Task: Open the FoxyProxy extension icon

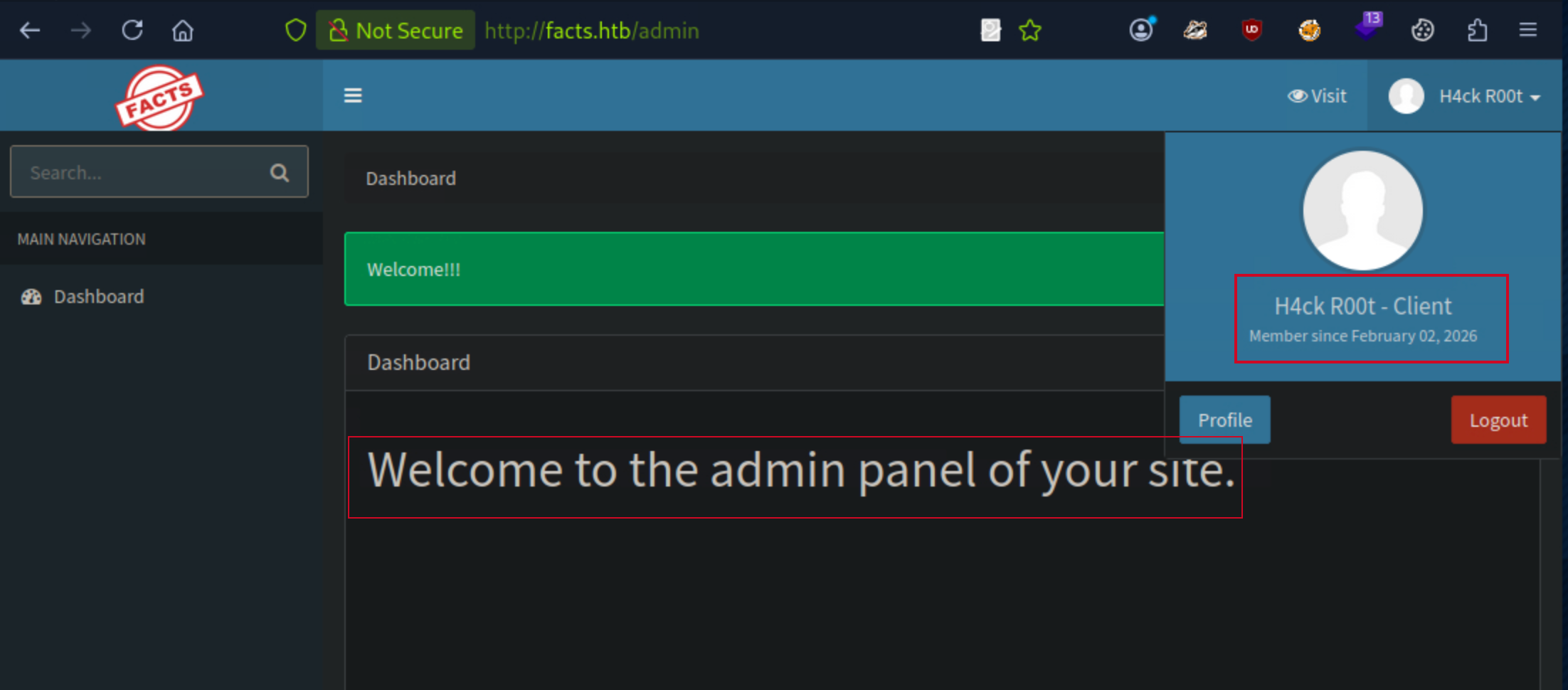Action: [1309, 30]
